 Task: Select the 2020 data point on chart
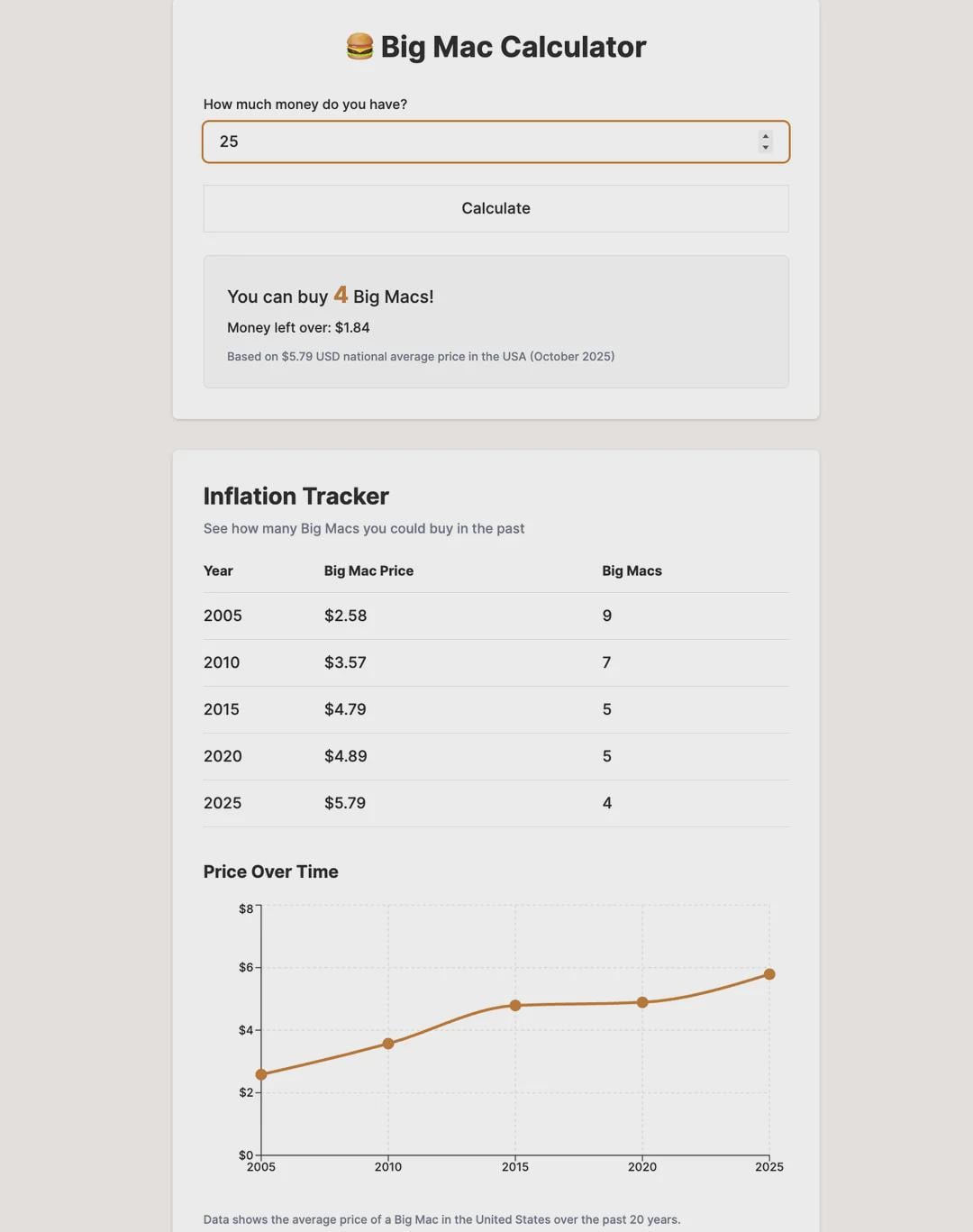[642, 1002]
